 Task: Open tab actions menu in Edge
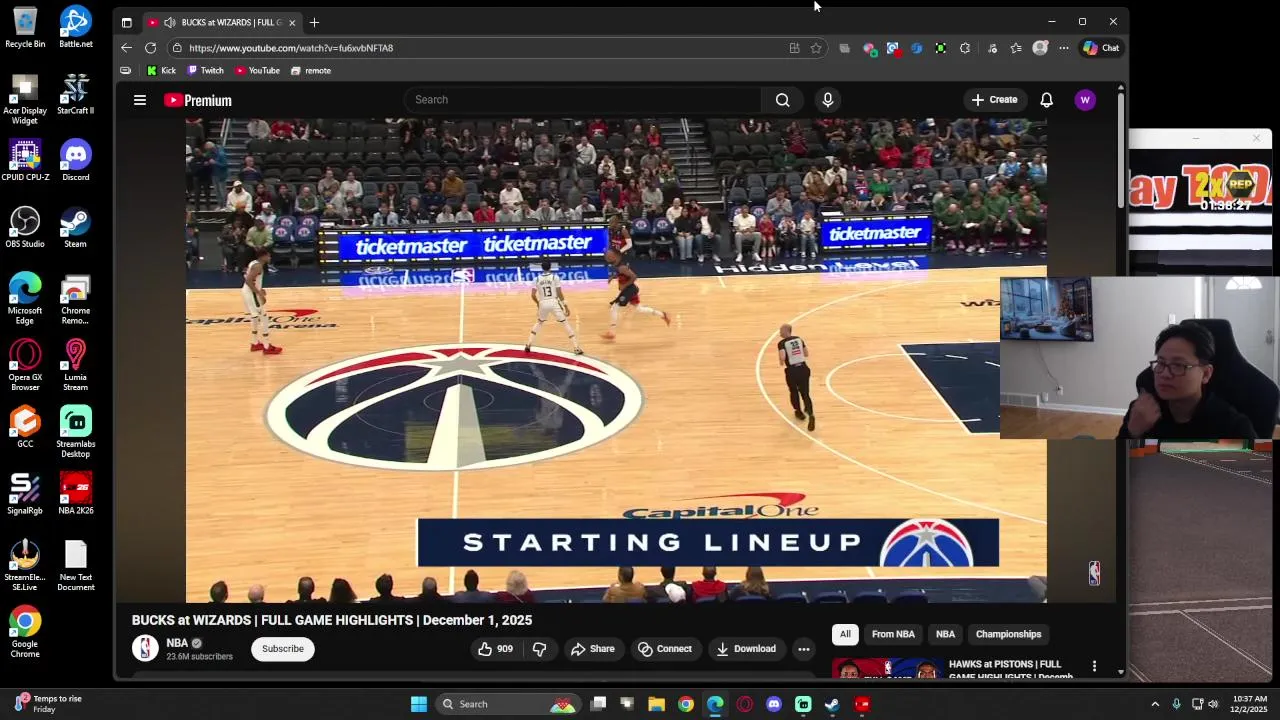[x=126, y=22]
